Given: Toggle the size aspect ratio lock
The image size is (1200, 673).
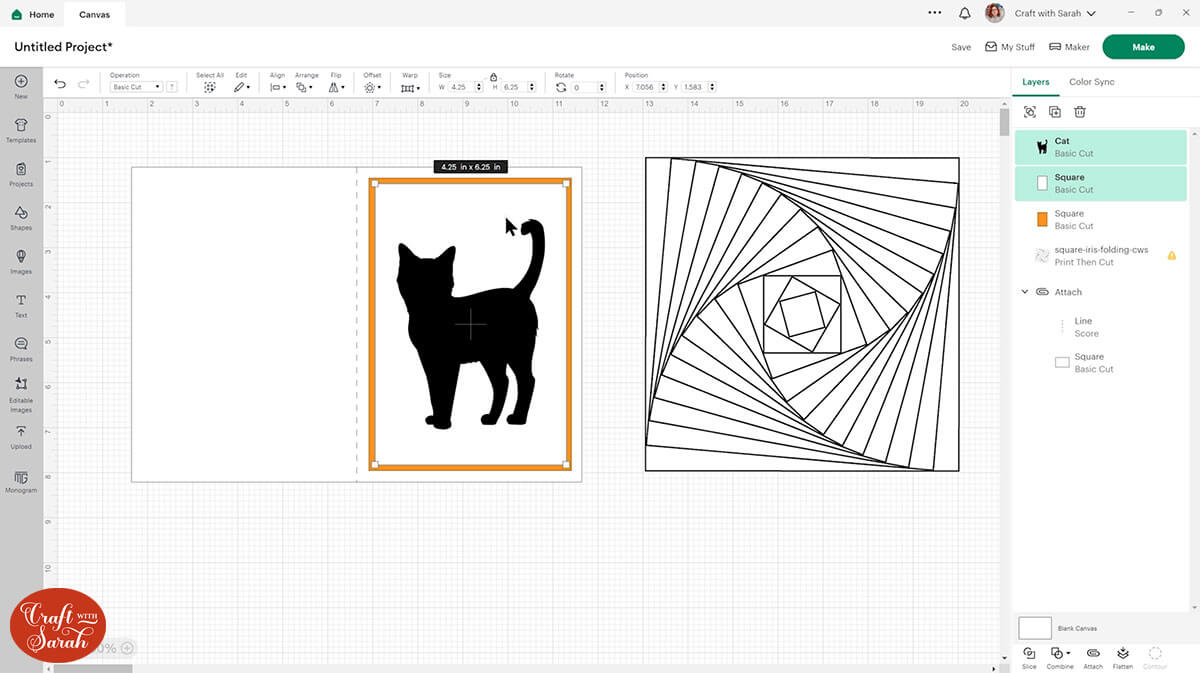Looking at the screenshot, I should pos(493,76).
